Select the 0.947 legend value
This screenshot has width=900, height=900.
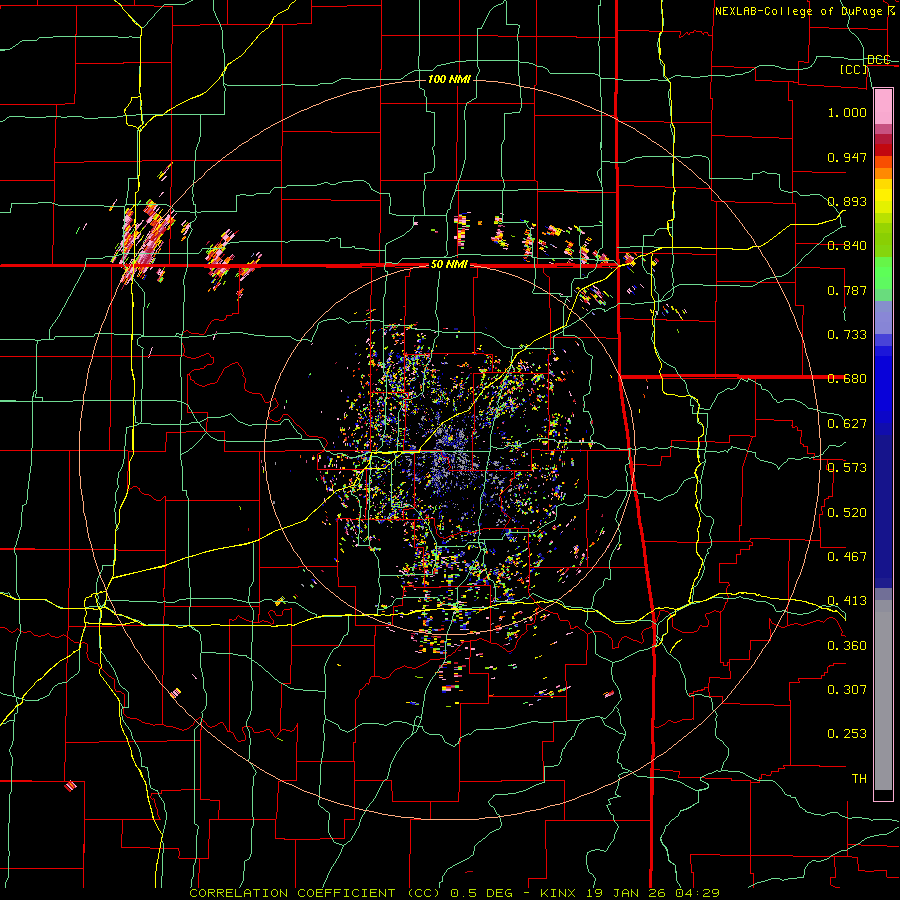click(x=847, y=157)
